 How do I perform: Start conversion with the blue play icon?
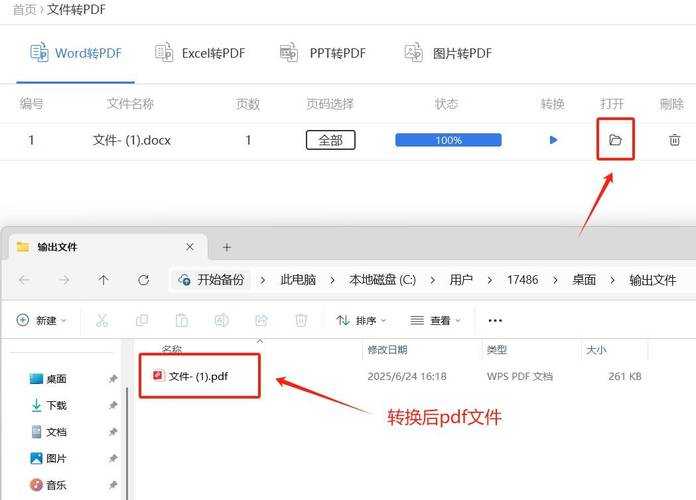point(553,140)
